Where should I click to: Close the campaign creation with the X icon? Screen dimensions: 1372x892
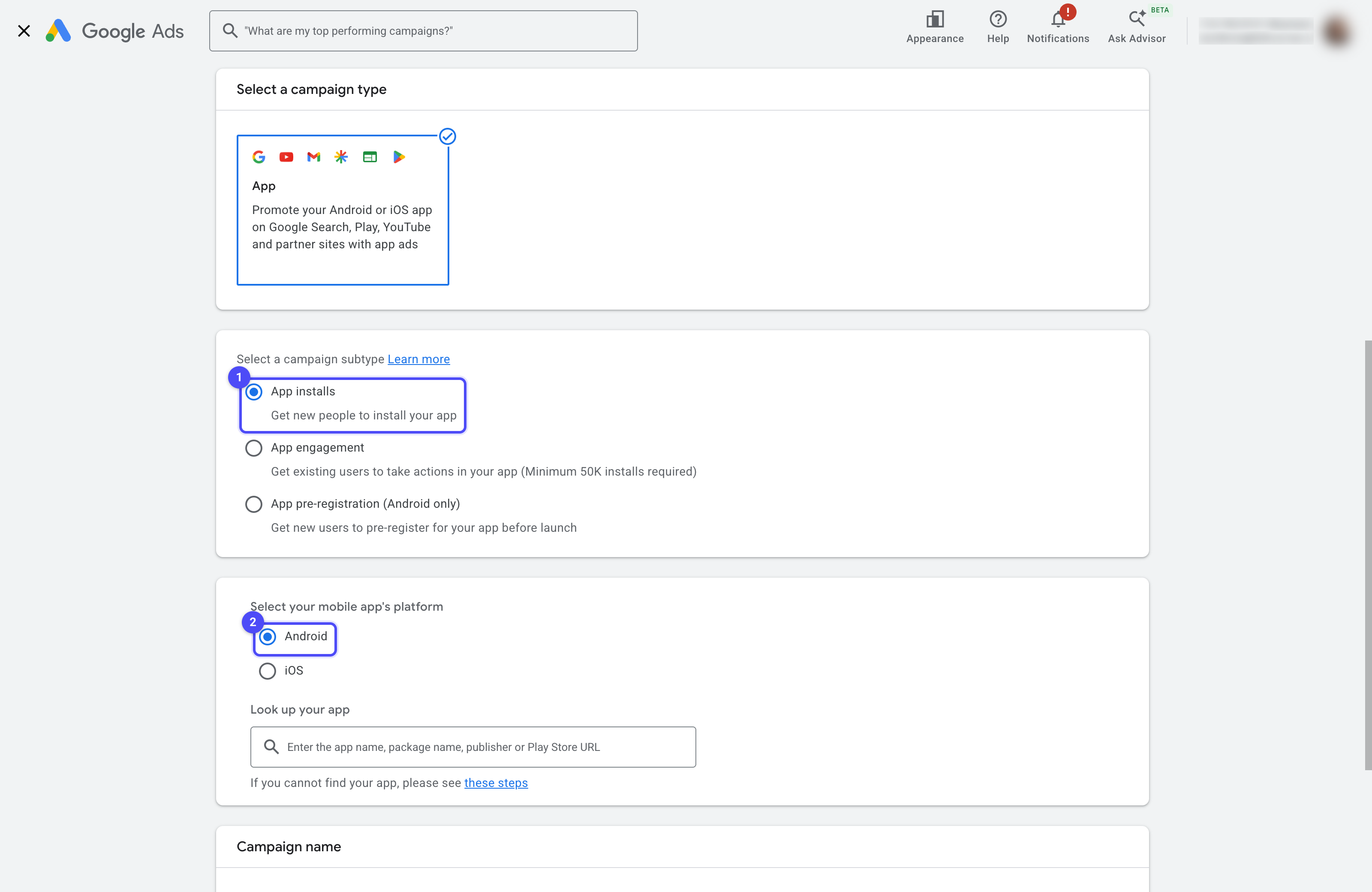click(24, 30)
